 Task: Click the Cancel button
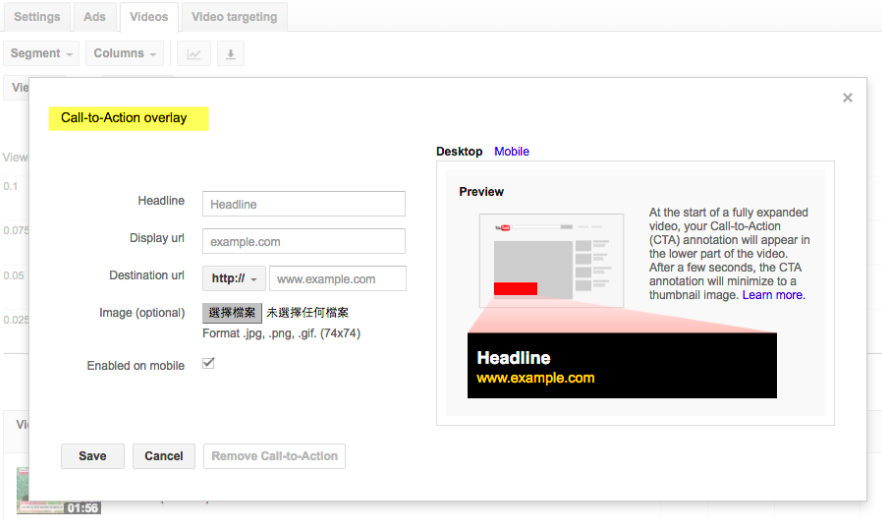coord(163,456)
